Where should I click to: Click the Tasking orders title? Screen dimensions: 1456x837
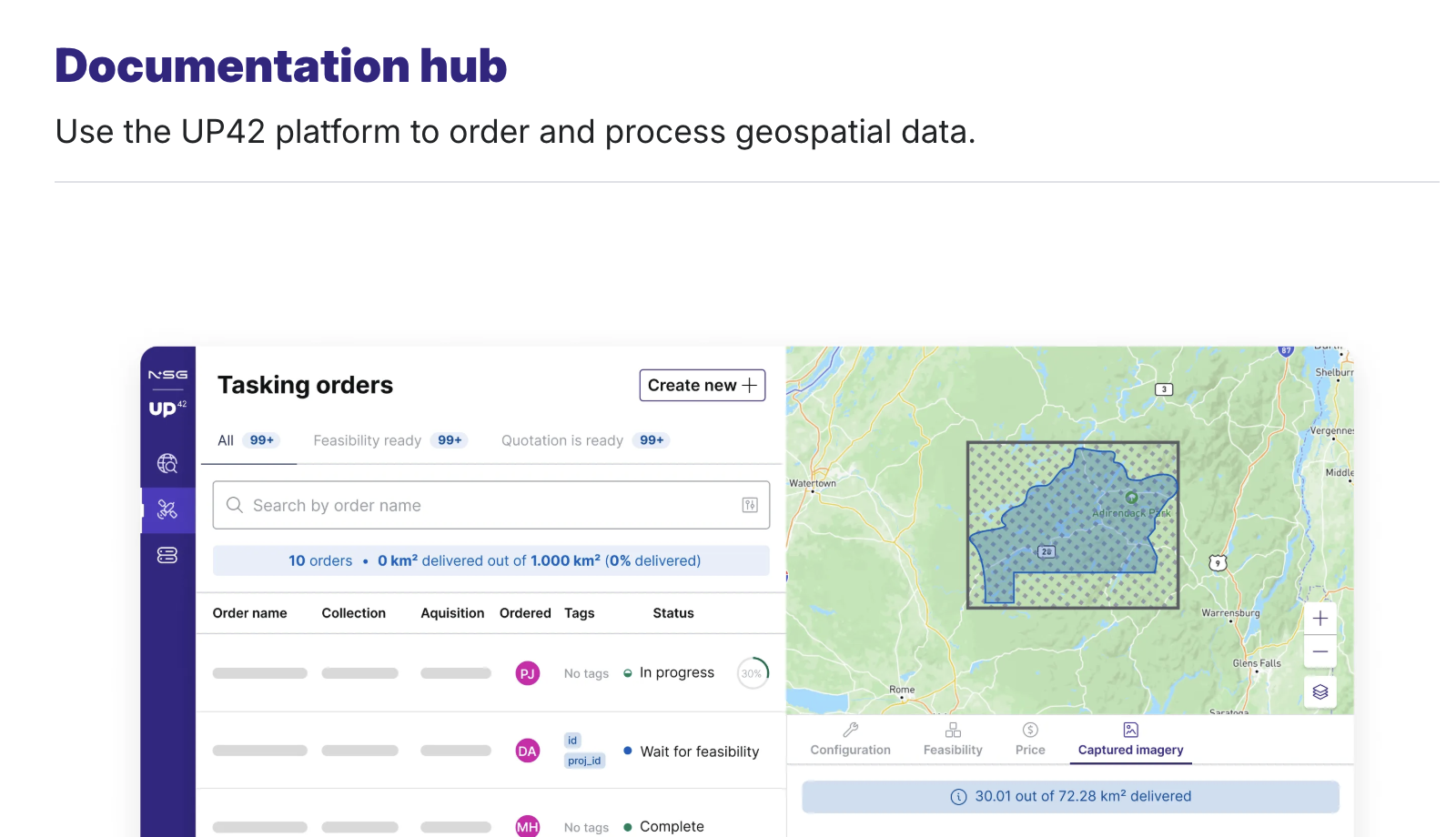tap(305, 385)
